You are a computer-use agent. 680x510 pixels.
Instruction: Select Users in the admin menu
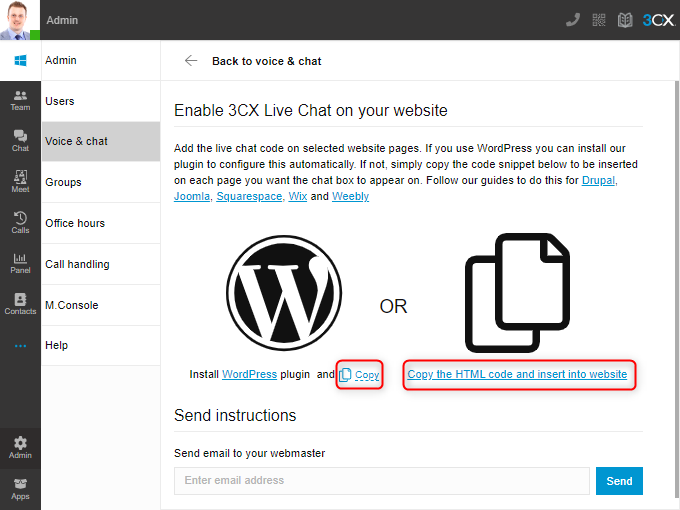pyautogui.click(x=101, y=101)
